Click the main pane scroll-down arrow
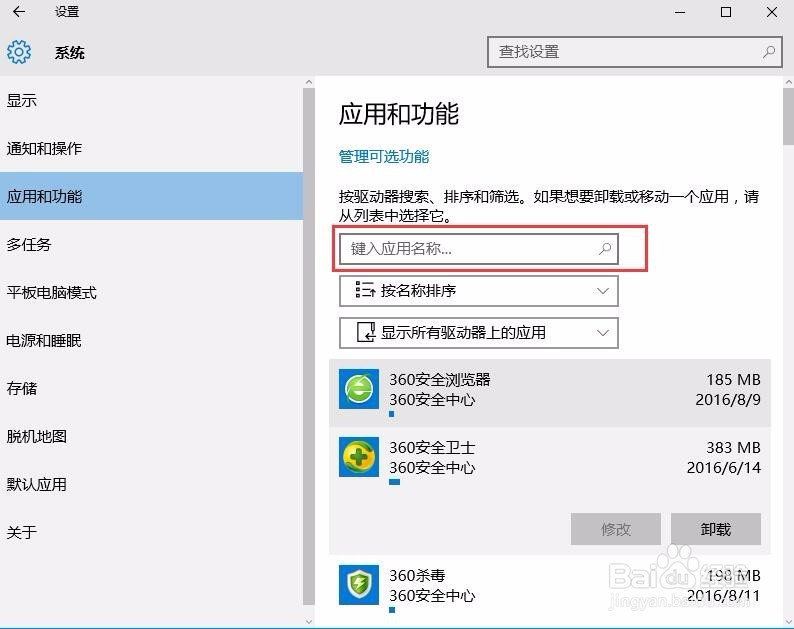The image size is (794, 629). pyautogui.click(x=788, y=621)
